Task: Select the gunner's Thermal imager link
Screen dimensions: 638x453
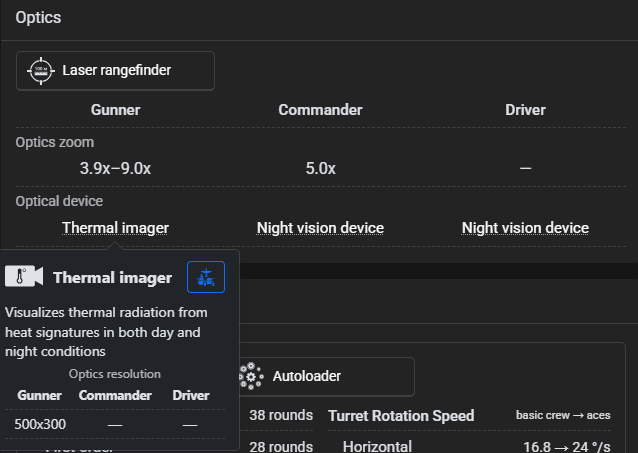Action: [x=115, y=228]
